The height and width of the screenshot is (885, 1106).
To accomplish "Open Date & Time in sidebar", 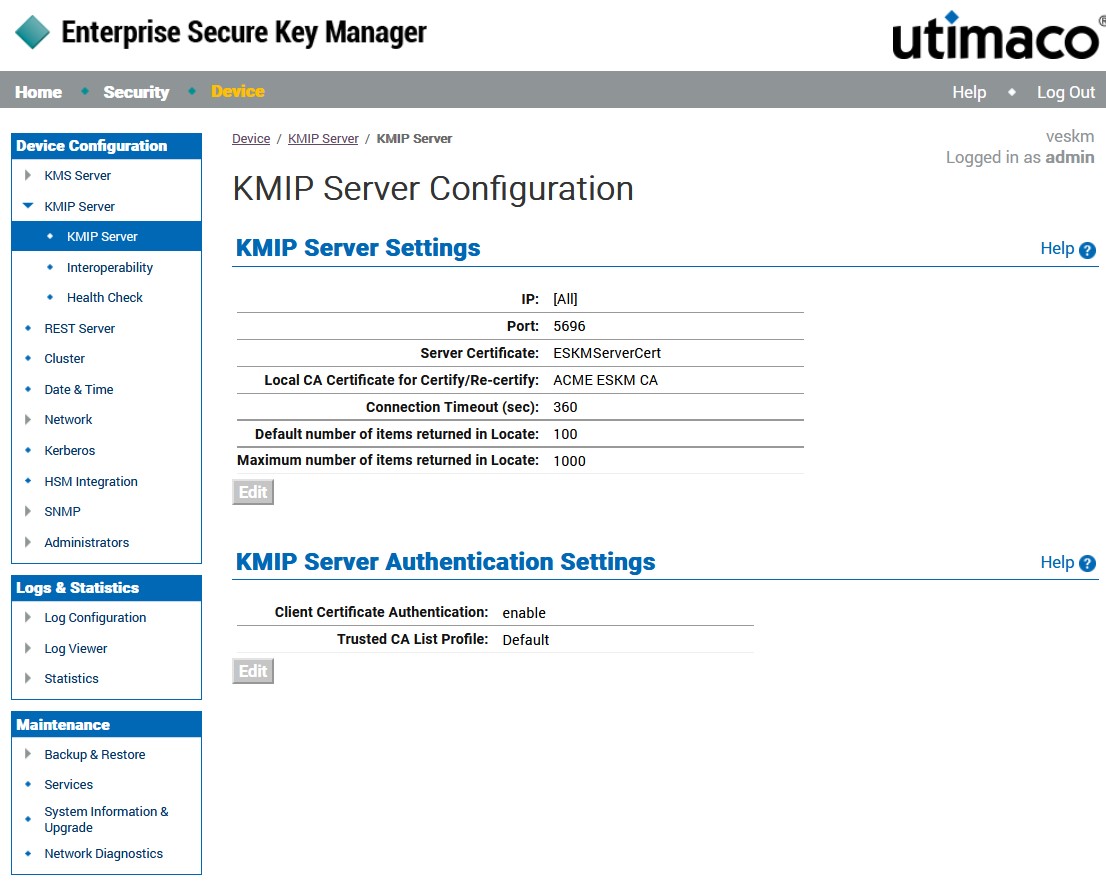I will [x=78, y=389].
